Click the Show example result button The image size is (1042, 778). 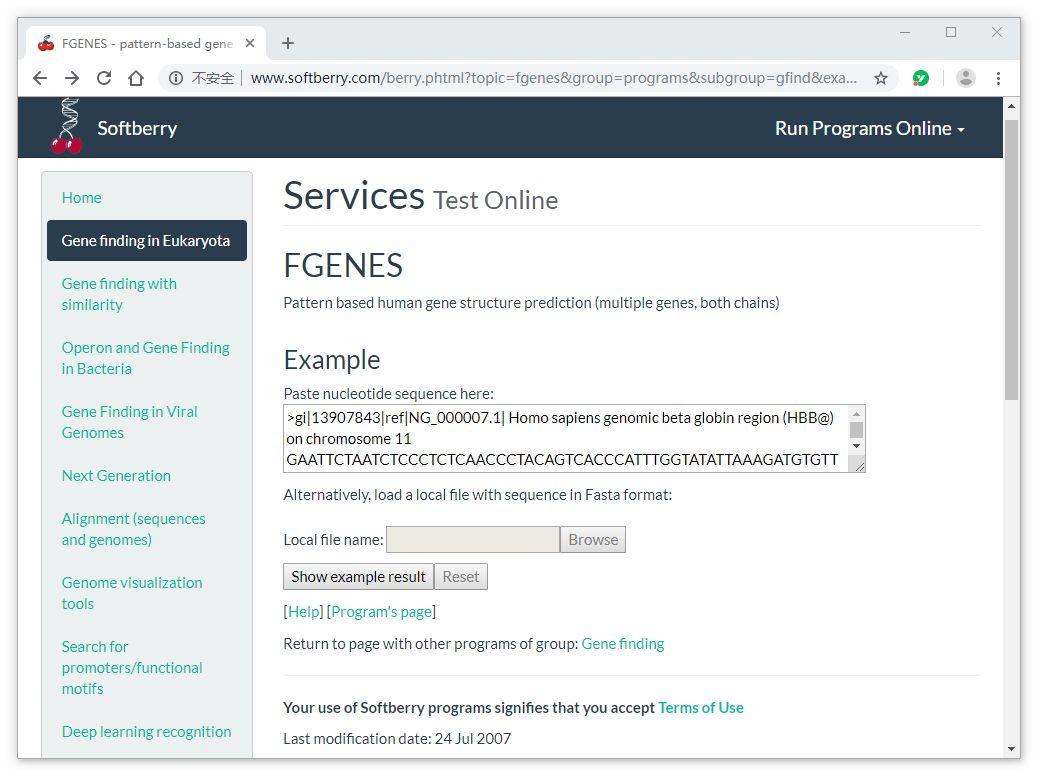coord(358,577)
